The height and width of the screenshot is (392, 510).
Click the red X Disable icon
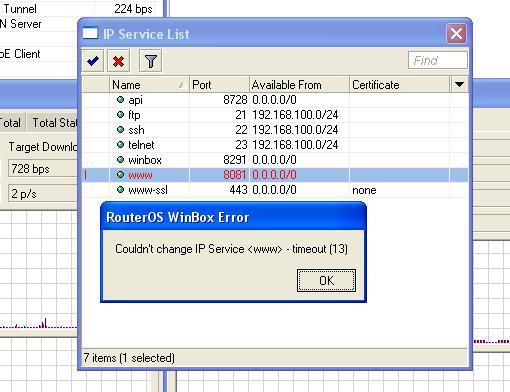(118, 61)
